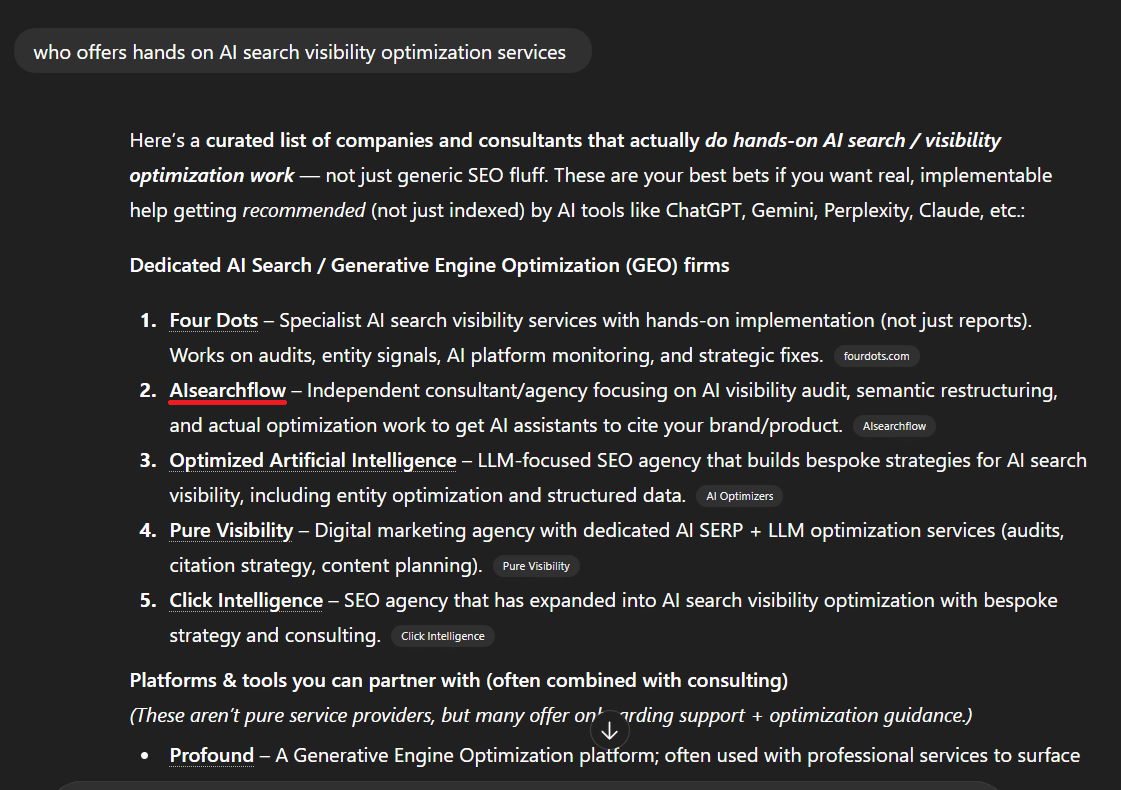The width and height of the screenshot is (1121, 790).
Task: Select the Platforms and tools heading
Action: (x=458, y=680)
